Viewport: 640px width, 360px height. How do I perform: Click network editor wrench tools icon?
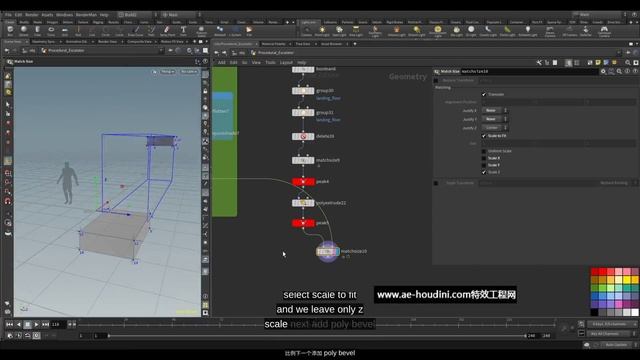[x=539, y=62]
